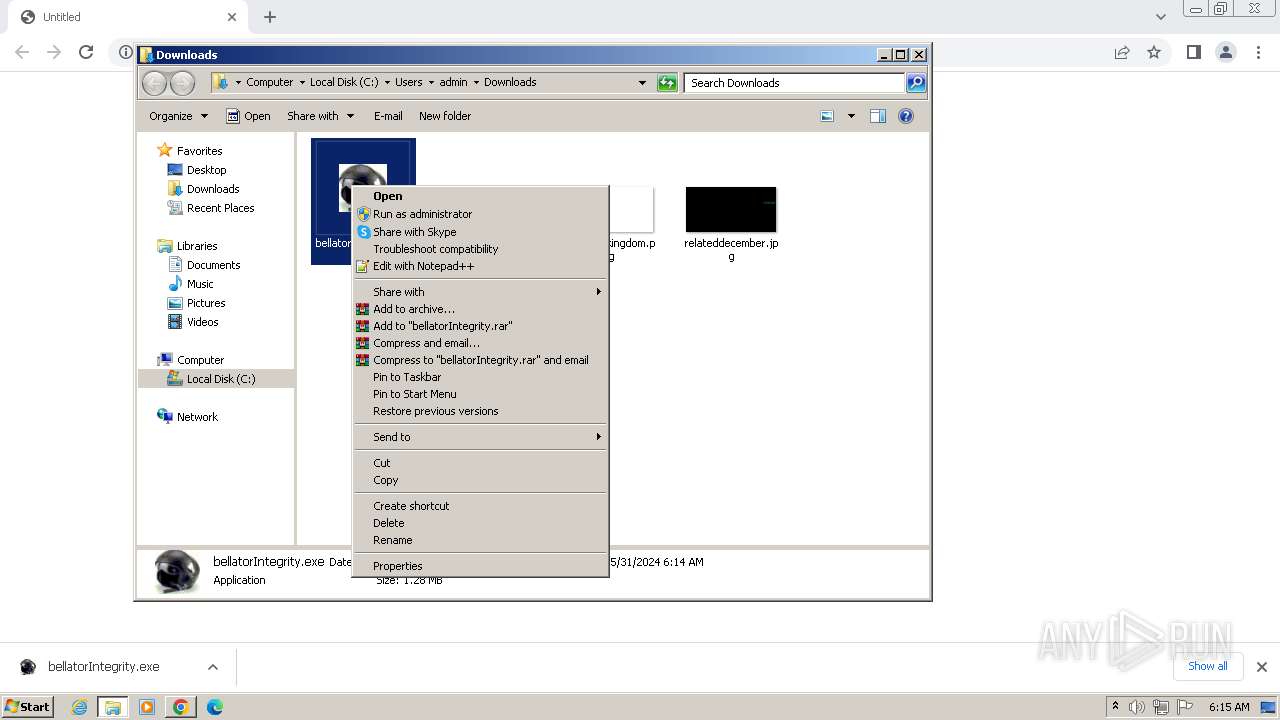Bookmark this page with star icon
Screen dimensions: 1280x720
pos(1154,52)
